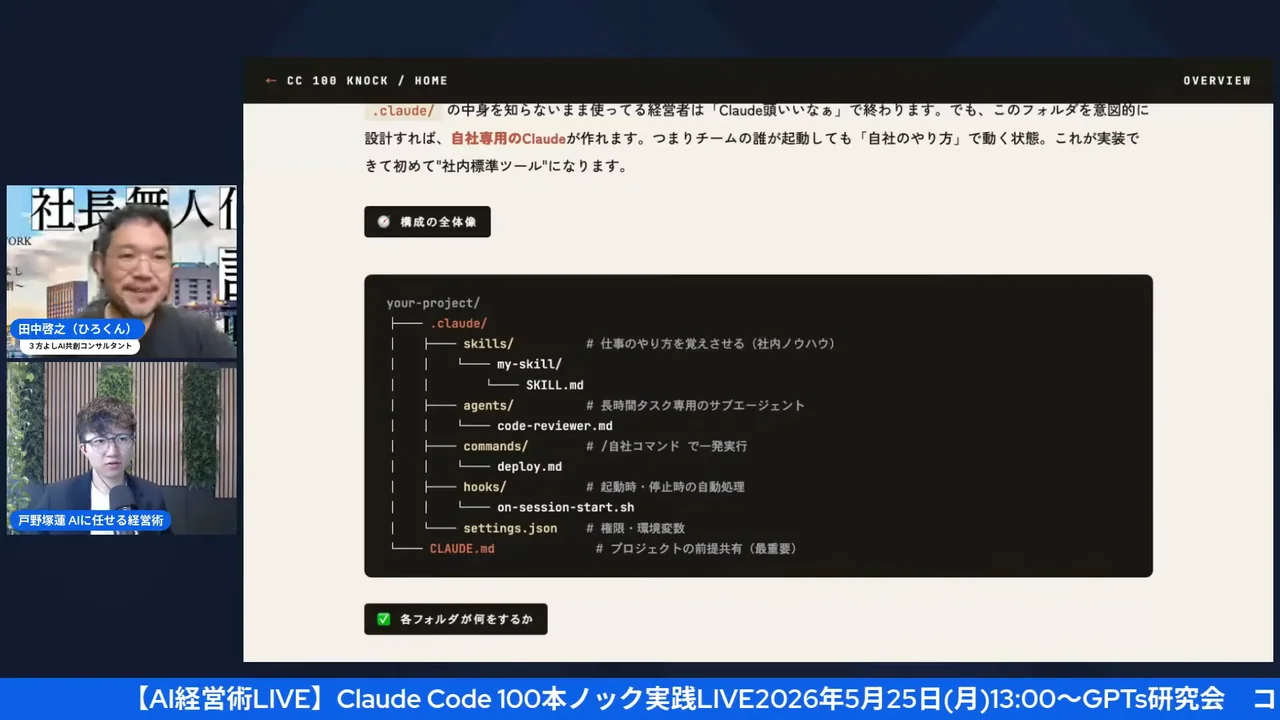Select settings.json file in tree
The height and width of the screenshot is (720, 1280).
point(510,528)
